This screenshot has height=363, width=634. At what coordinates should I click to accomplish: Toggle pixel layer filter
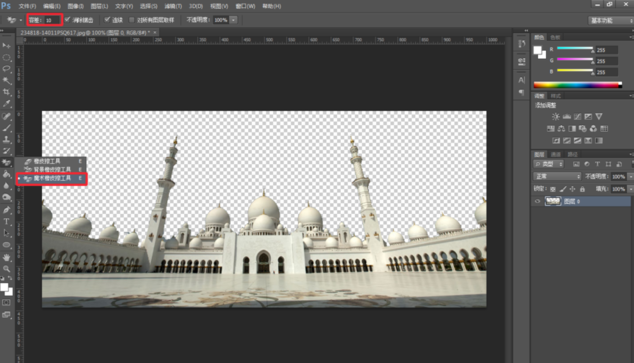(576, 164)
